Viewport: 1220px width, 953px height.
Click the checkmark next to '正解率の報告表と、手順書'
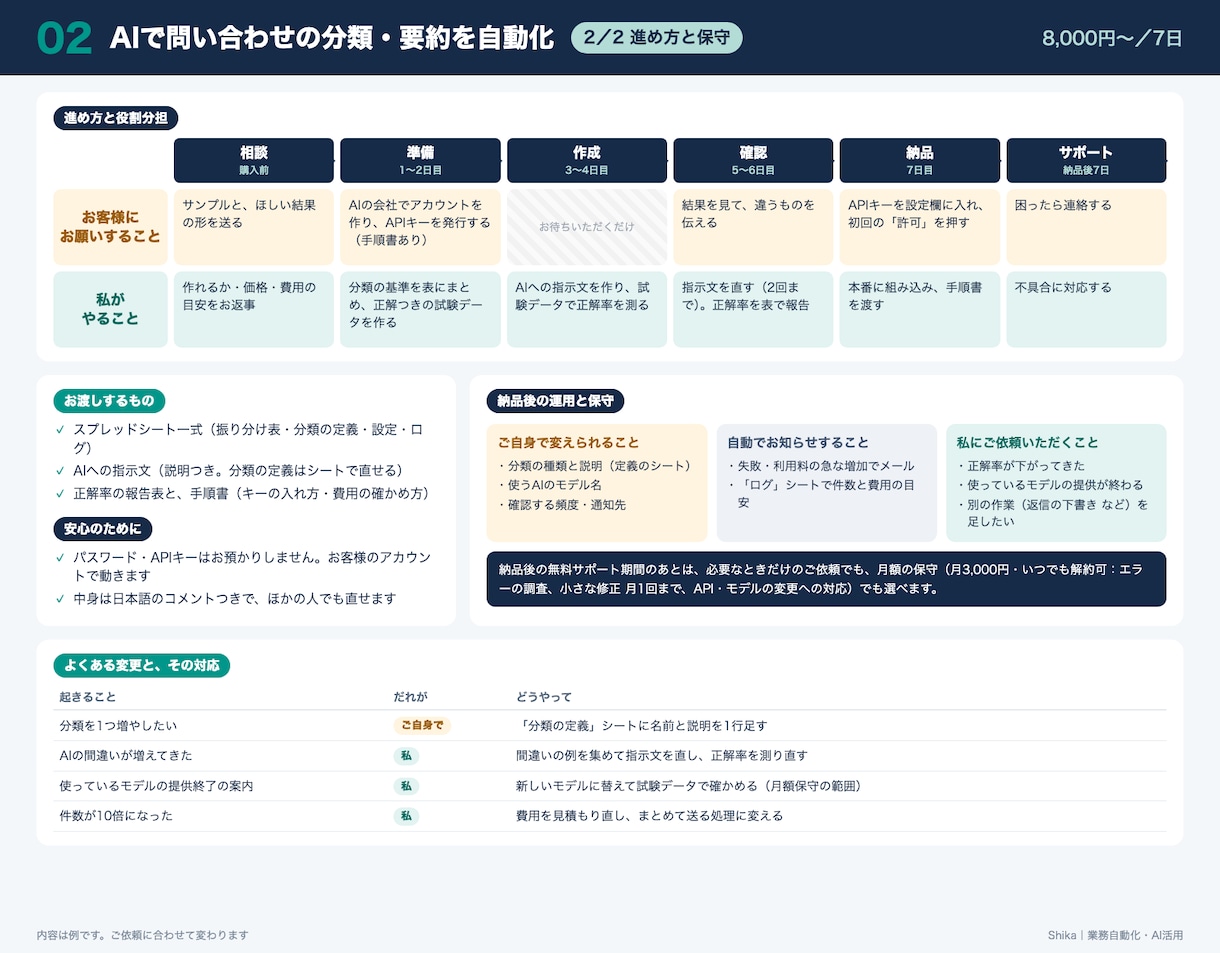click(60, 493)
